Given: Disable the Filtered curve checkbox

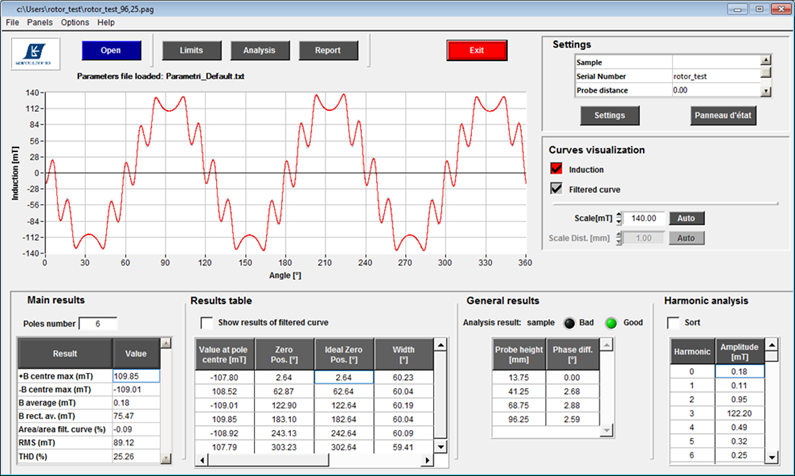Looking at the screenshot, I should [x=557, y=188].
